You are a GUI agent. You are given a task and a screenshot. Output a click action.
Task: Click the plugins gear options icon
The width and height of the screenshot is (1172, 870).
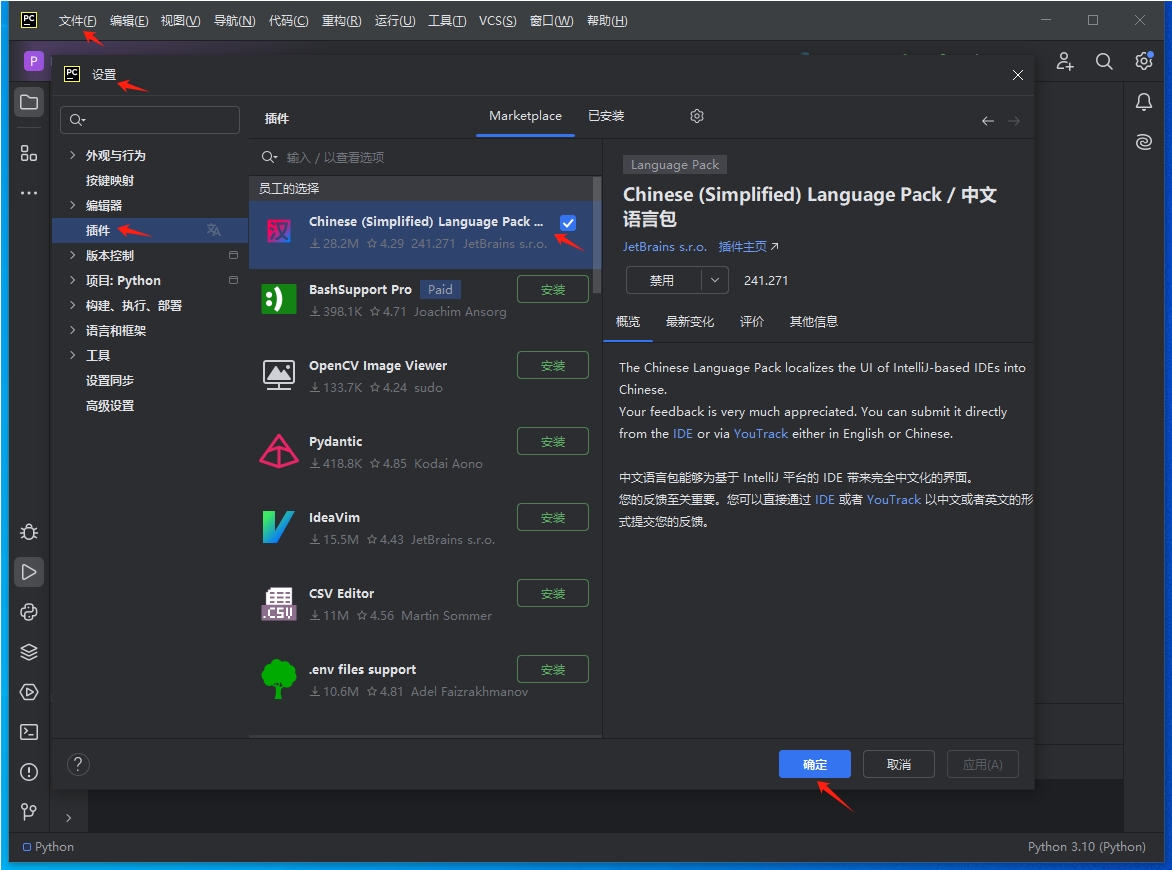click(697, 117)
